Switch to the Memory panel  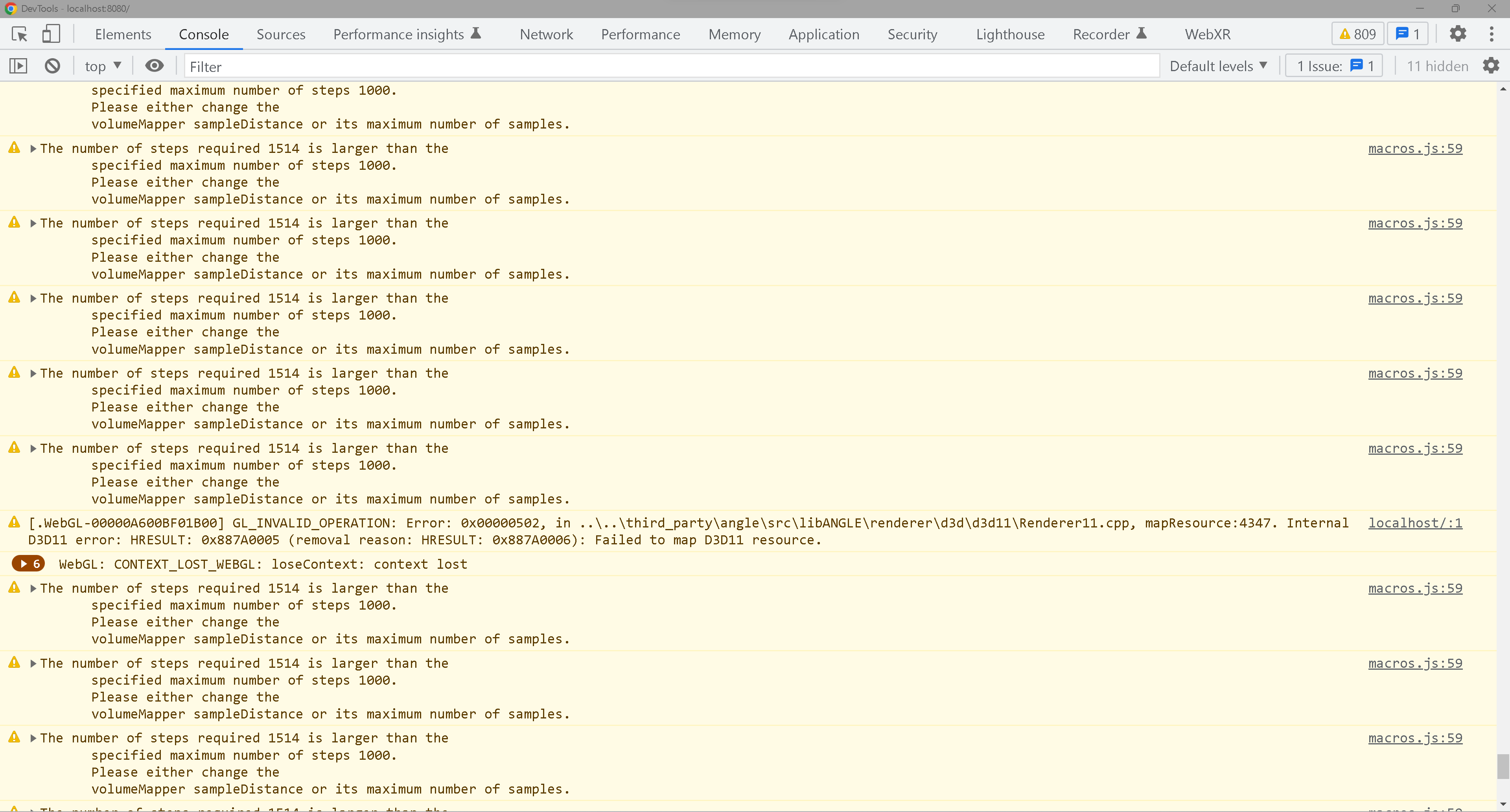(x=734, y=34)
